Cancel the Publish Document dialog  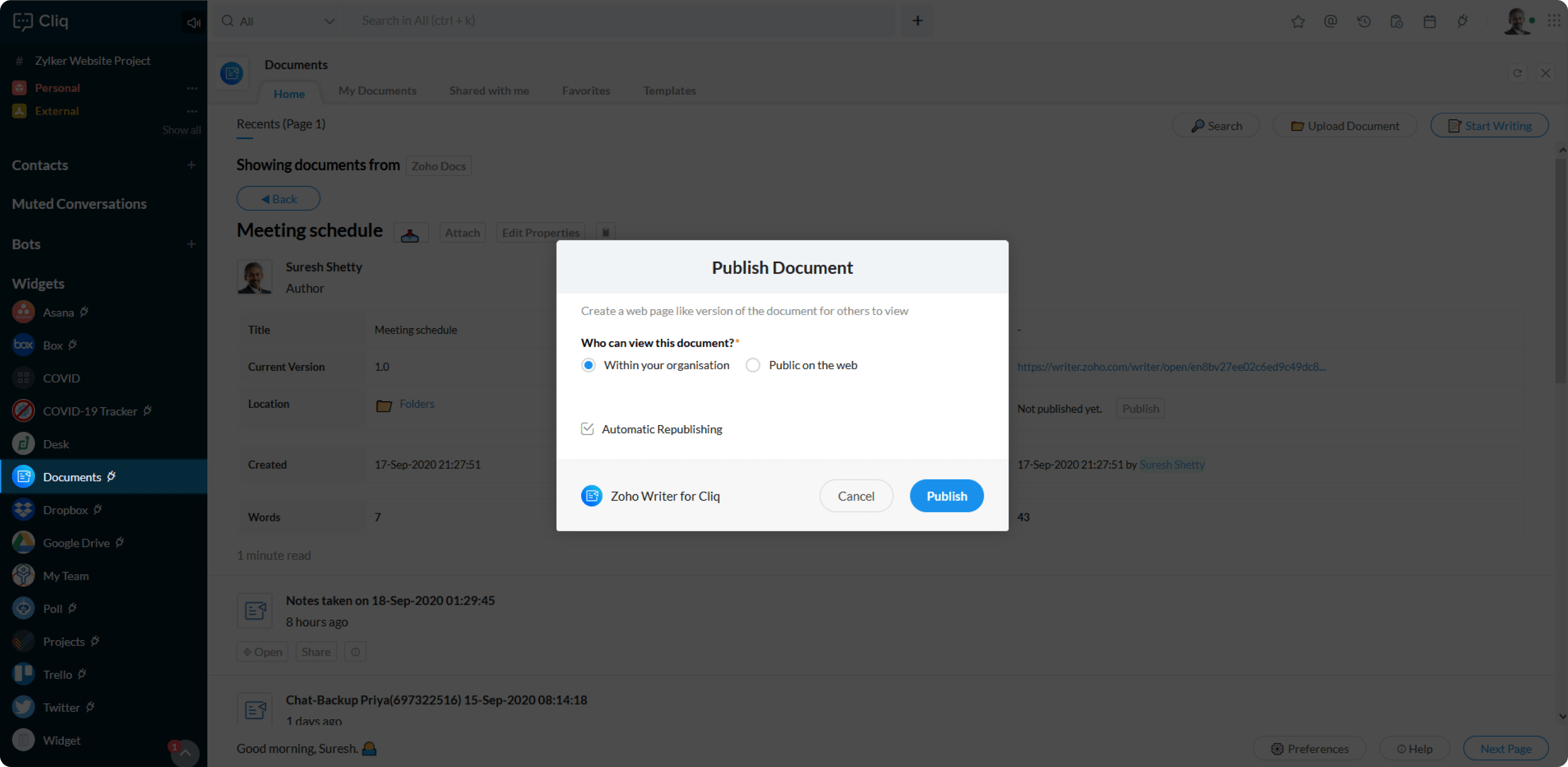[856, 495]
